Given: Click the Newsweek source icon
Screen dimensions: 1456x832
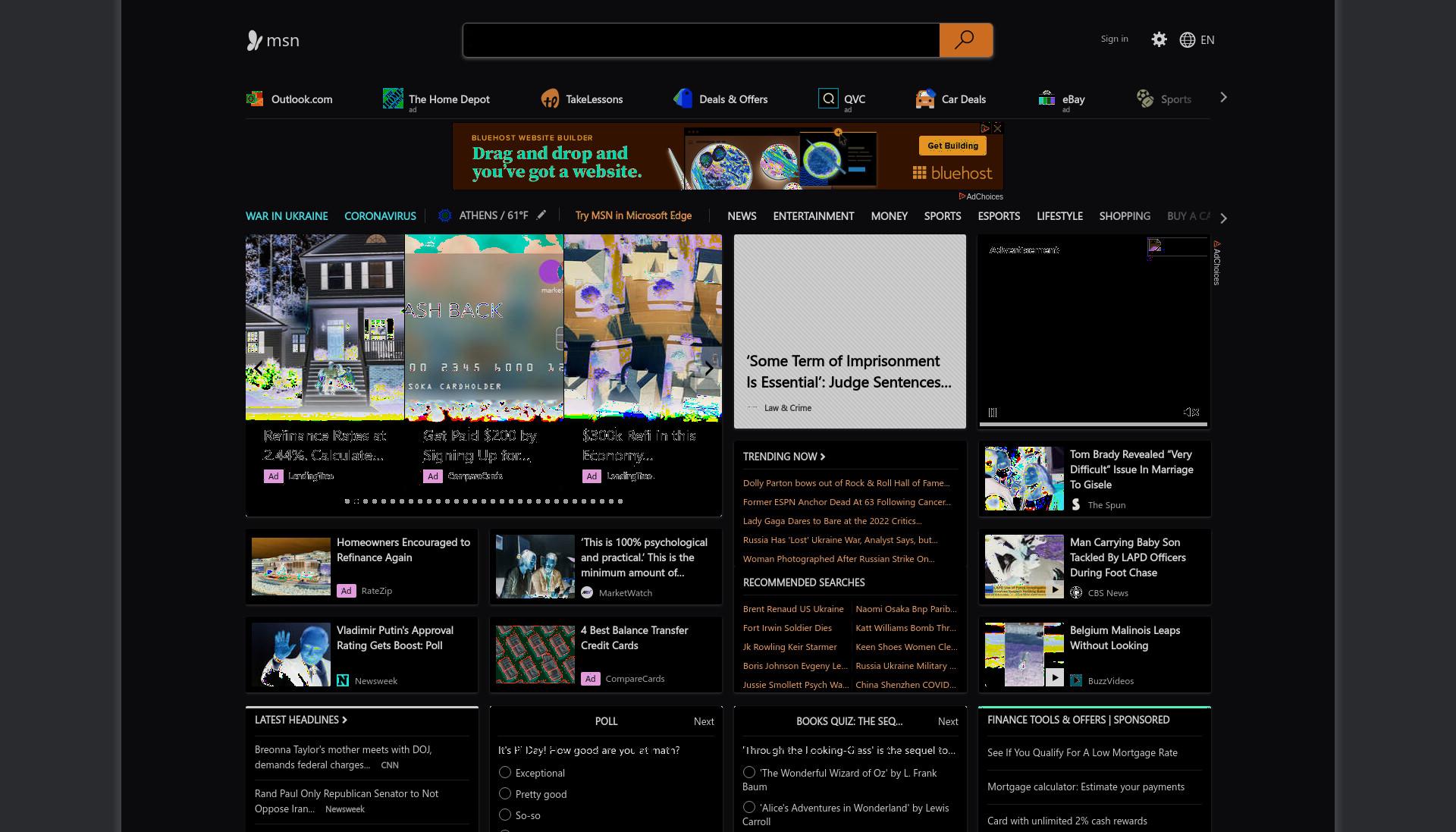Looking at the screenshot, I should 343,681.
